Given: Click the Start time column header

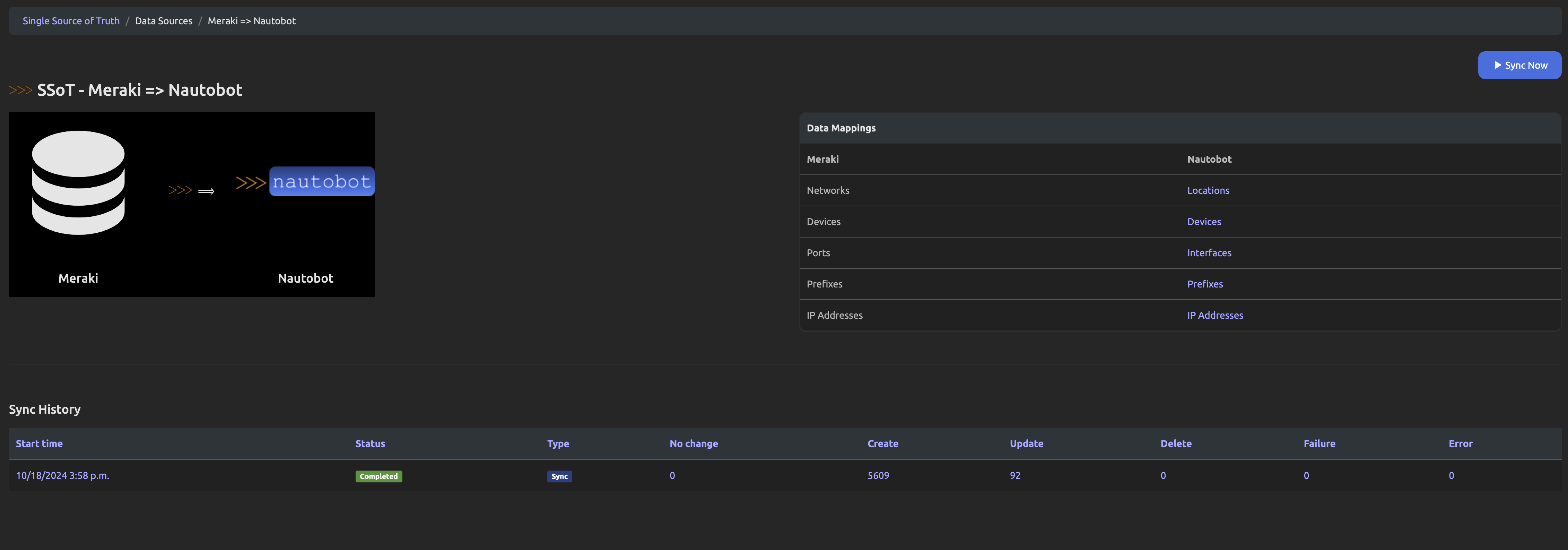Looking at the screenshot, I should click(x=39, y=444).
